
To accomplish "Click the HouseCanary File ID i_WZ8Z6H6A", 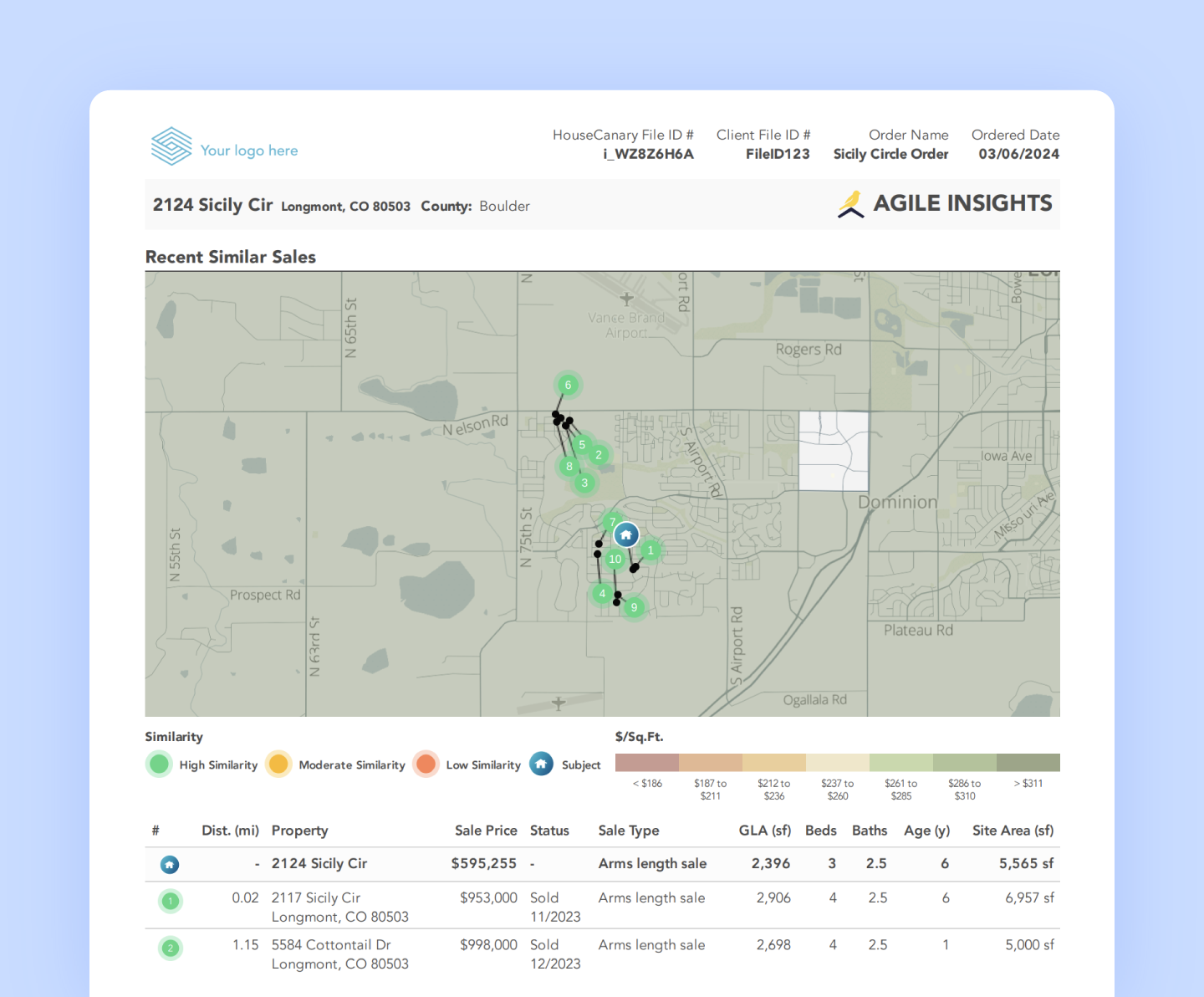I will tap(649, 154).
